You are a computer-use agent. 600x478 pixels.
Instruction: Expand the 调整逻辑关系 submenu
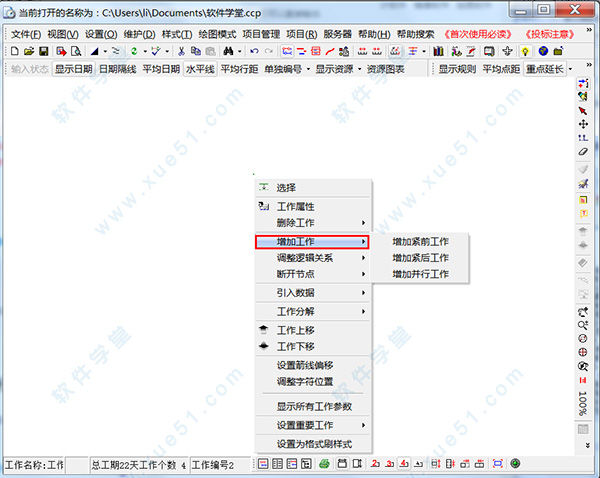[311, 257]
